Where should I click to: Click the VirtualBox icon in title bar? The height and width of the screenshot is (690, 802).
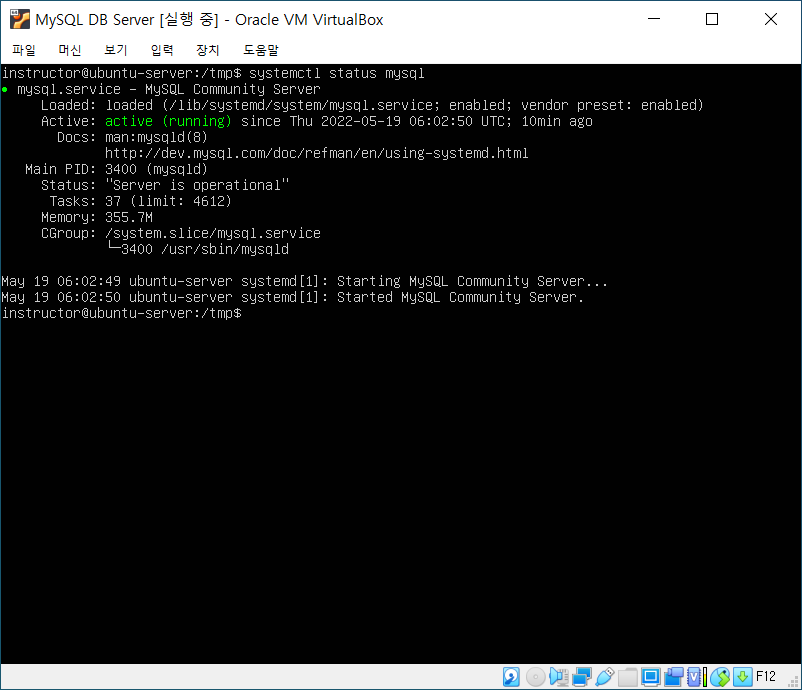[20, 19]
